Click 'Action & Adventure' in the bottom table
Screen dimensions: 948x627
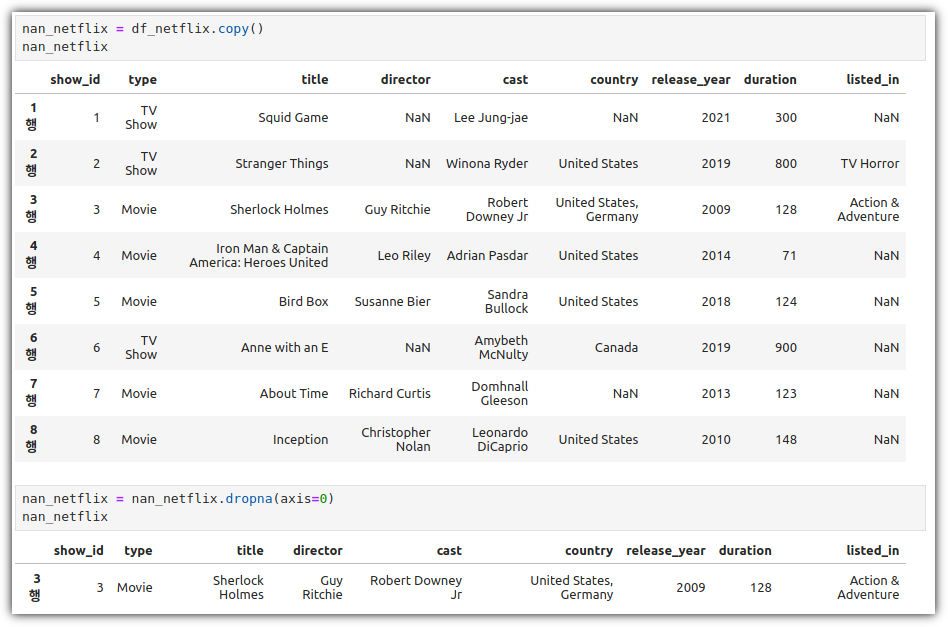coord(868,587)
